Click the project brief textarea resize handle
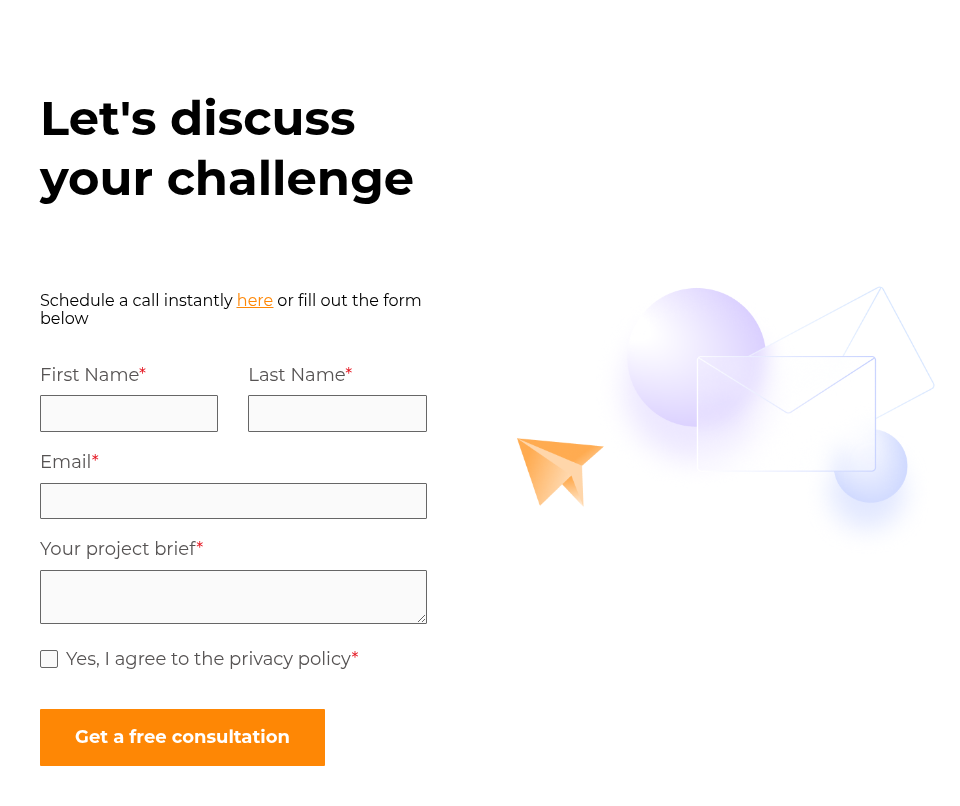960x806 pixels. tap(421, 618)
